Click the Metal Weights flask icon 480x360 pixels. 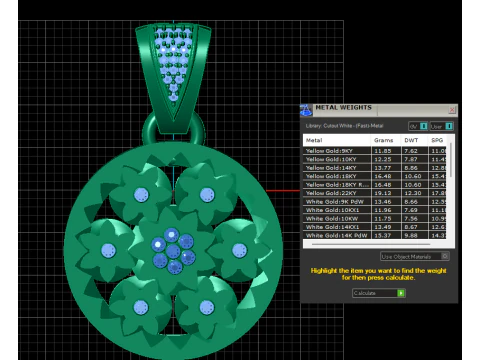pos(306,110)
